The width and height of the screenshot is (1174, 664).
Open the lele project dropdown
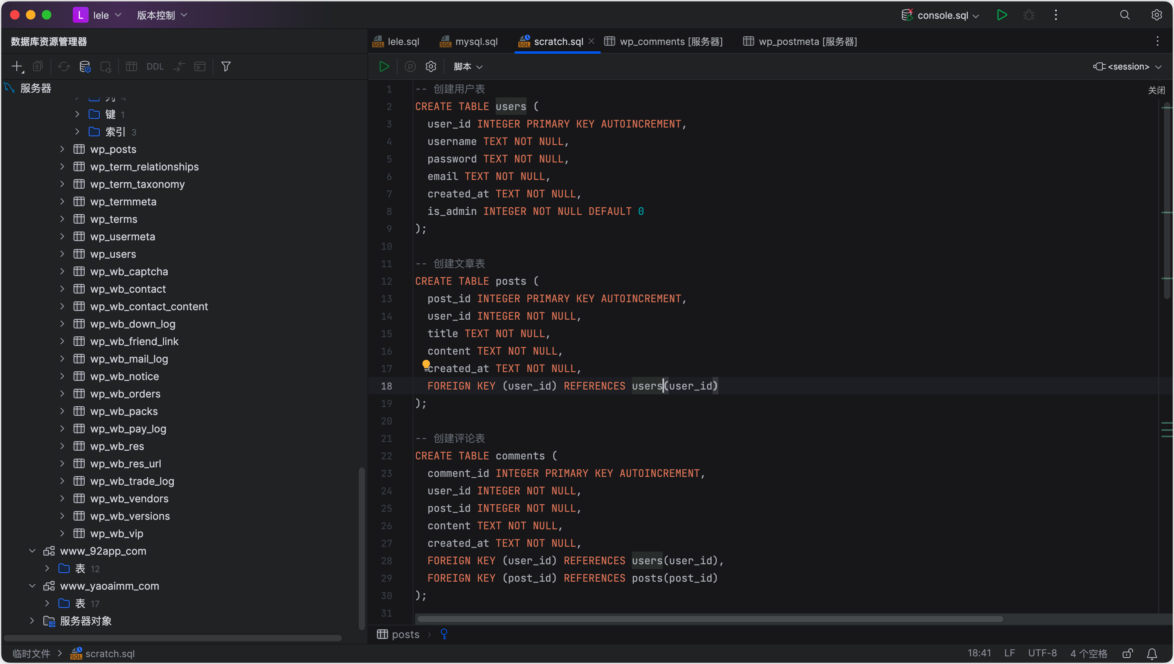[x=98, y=15]
